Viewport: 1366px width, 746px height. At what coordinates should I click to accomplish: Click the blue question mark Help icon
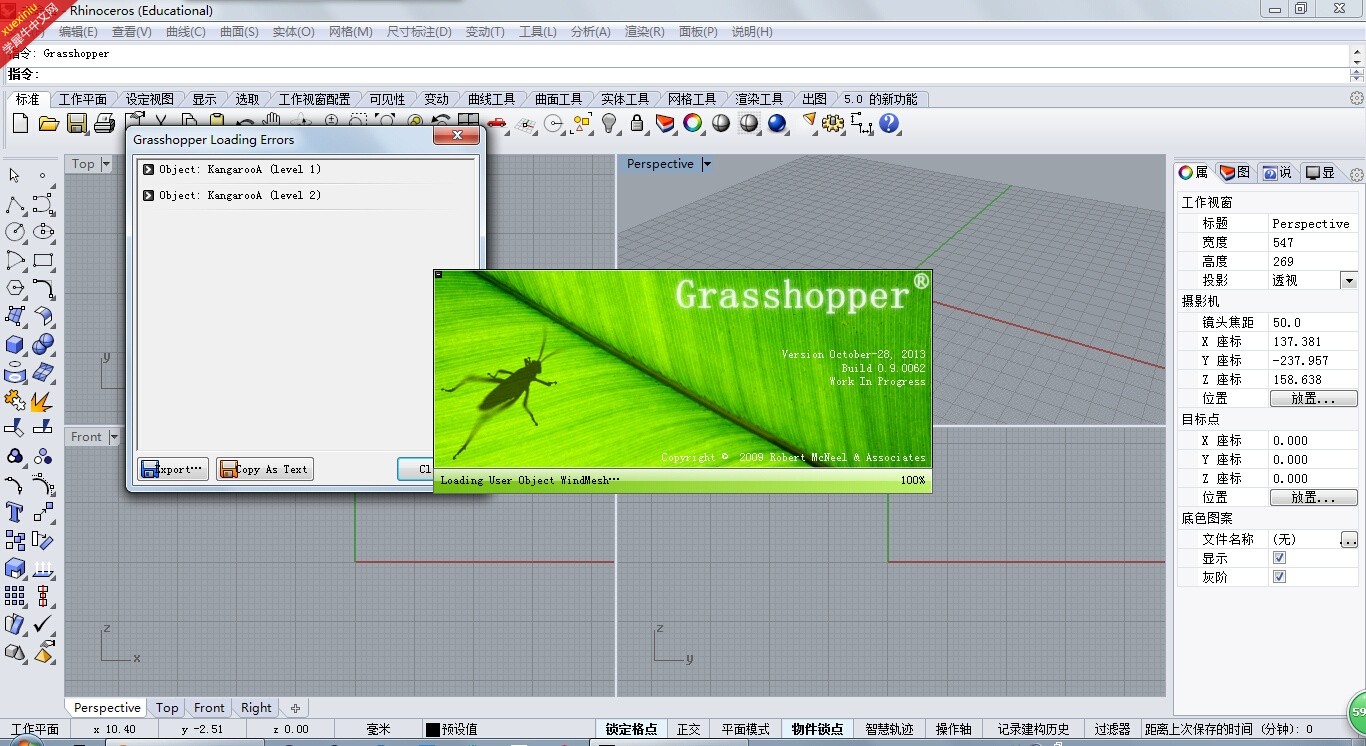click(889, 124)
